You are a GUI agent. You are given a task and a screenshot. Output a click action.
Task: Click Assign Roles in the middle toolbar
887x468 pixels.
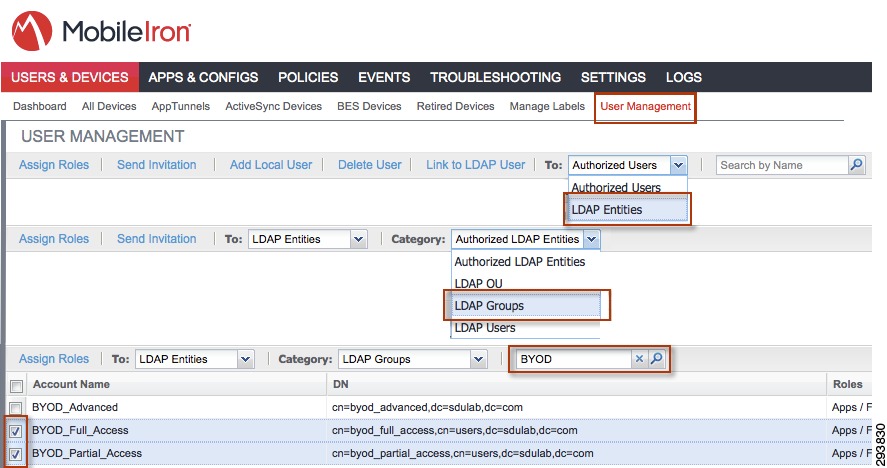(x=54, y=239)
